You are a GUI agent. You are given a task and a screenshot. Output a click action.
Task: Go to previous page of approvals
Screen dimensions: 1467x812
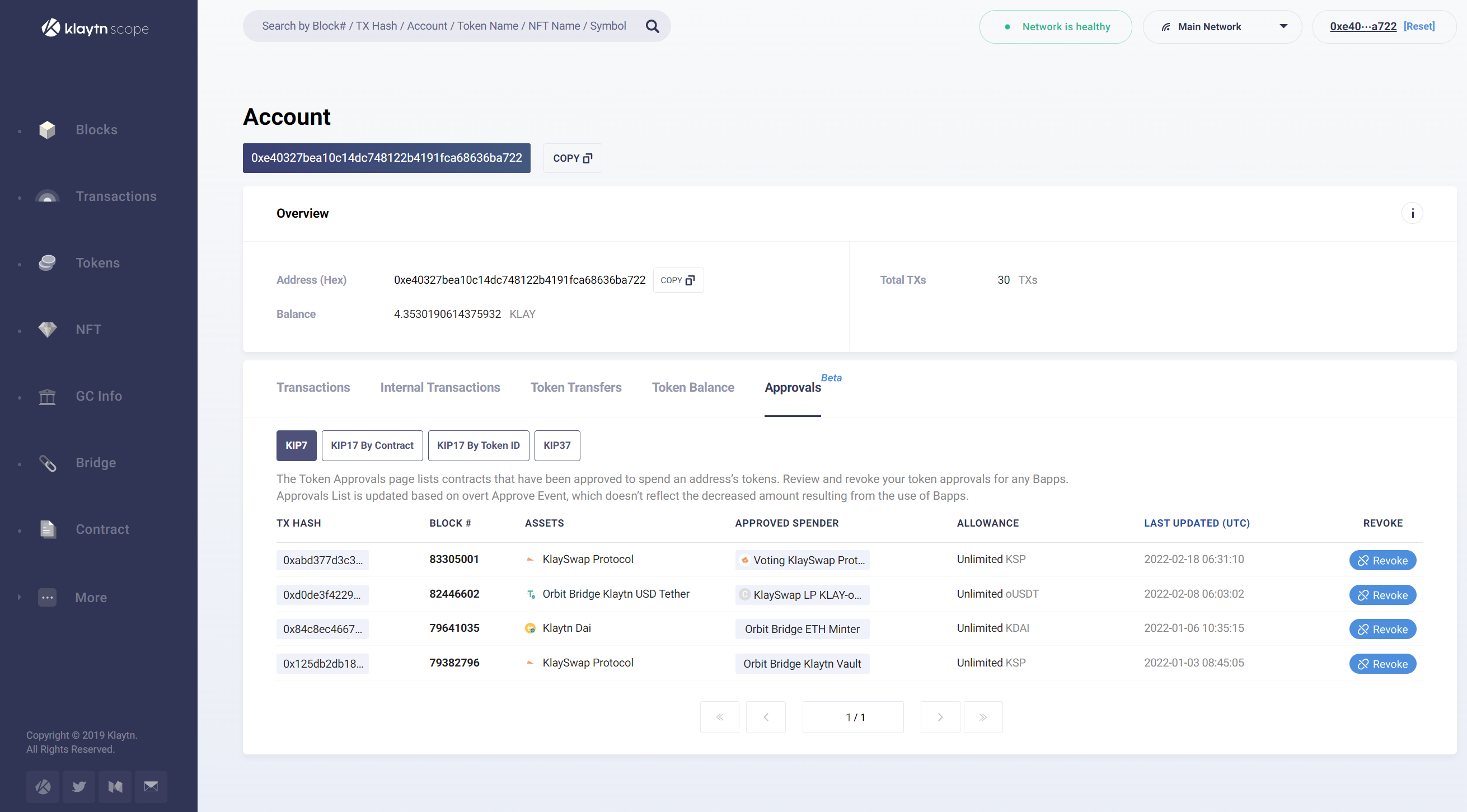coord(765,717)
